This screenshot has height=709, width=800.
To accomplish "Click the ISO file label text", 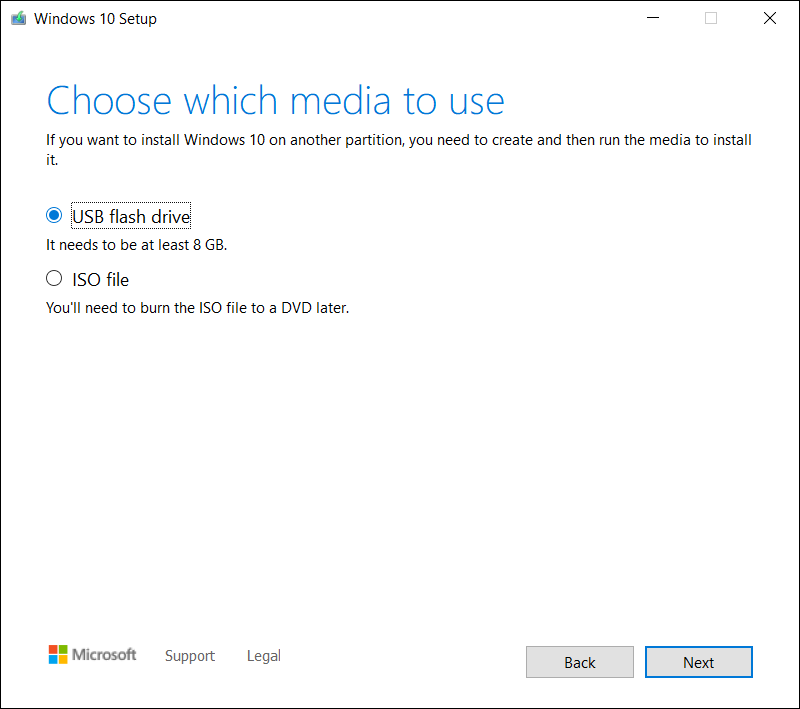I will [x=100, y=279].
